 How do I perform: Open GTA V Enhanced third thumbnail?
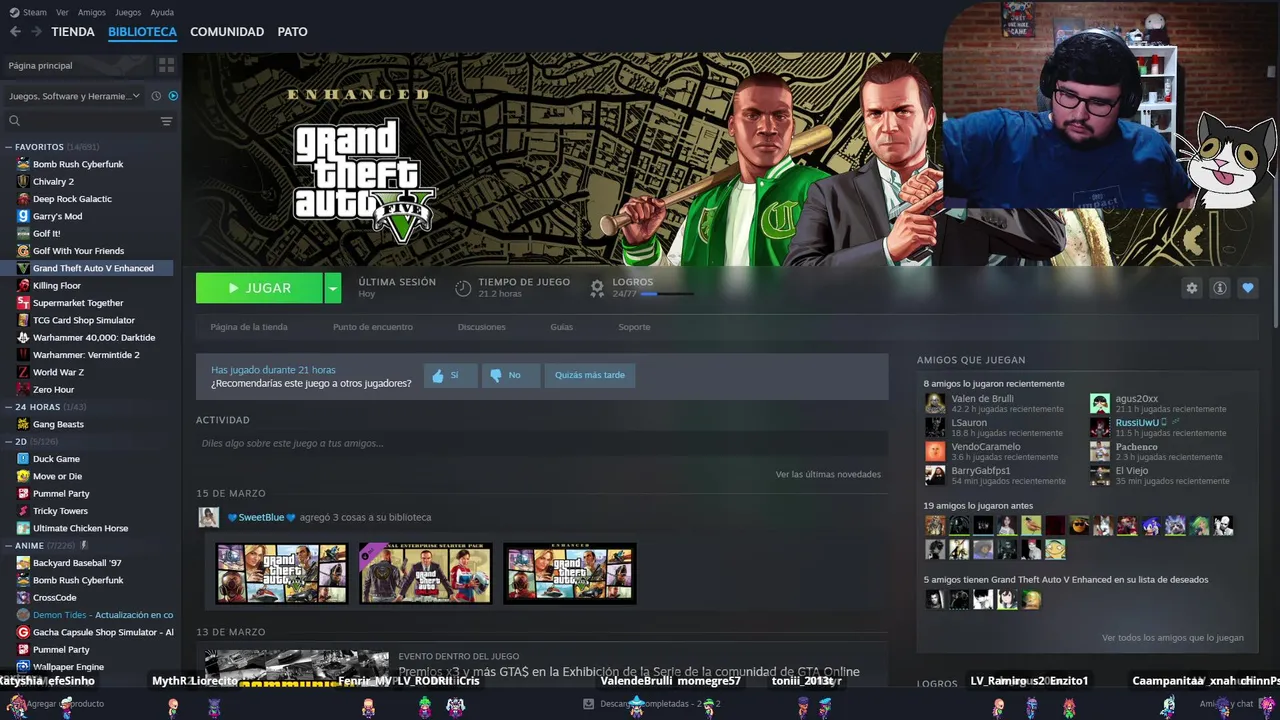(570, 573)
